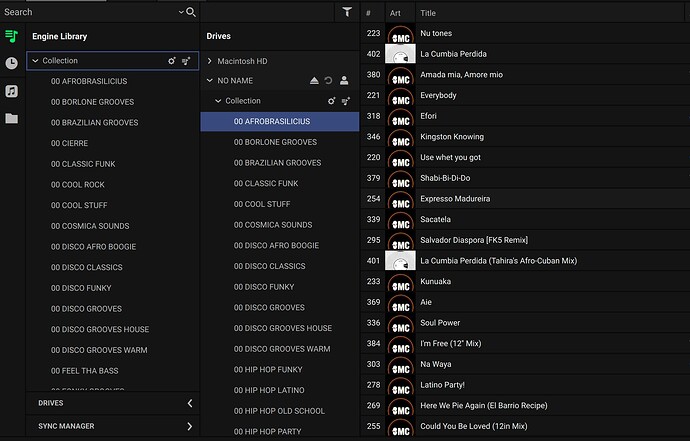Select 00 CIERRE playlist
The image size is (690, 441).
69,143
